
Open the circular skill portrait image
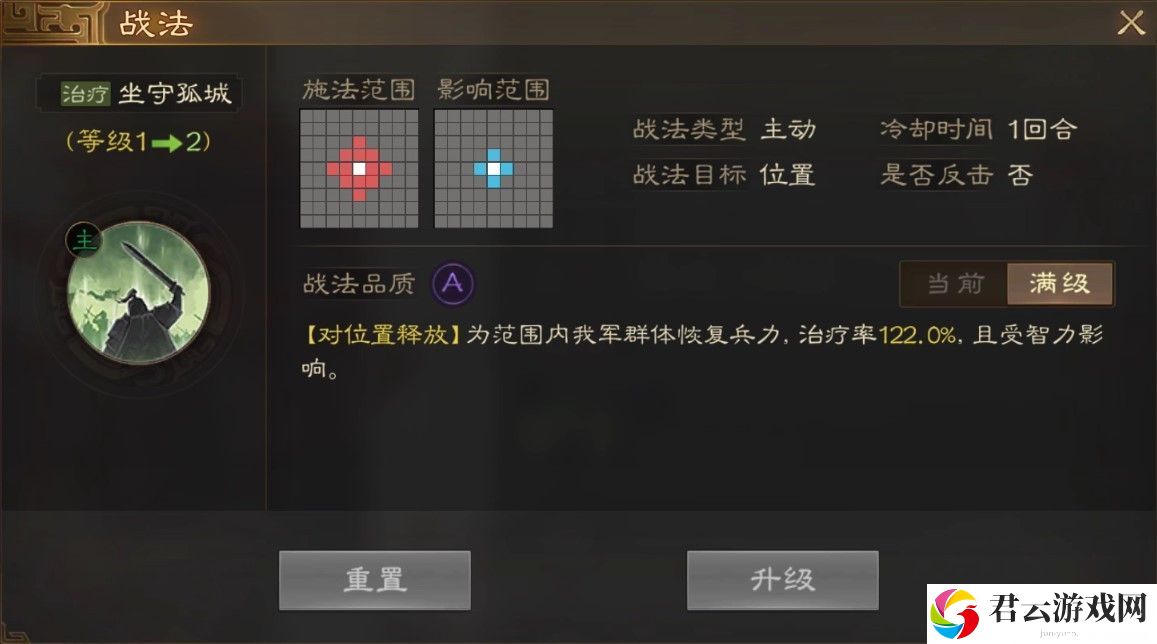(138, 292)
